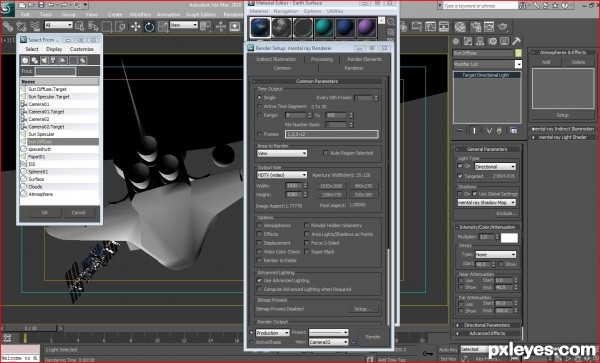600x363 pixels.
Task: Click Configure Modifier Sets icon
Action: [514, 131]
